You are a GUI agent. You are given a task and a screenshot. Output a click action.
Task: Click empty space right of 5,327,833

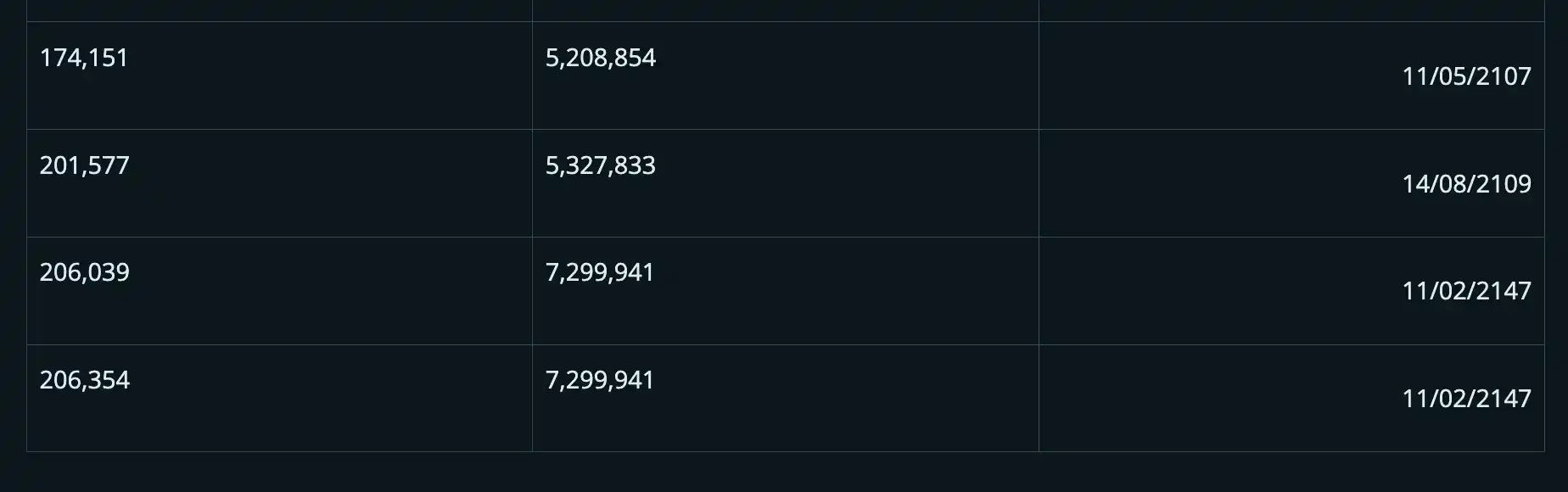click(x=848, y=183)
